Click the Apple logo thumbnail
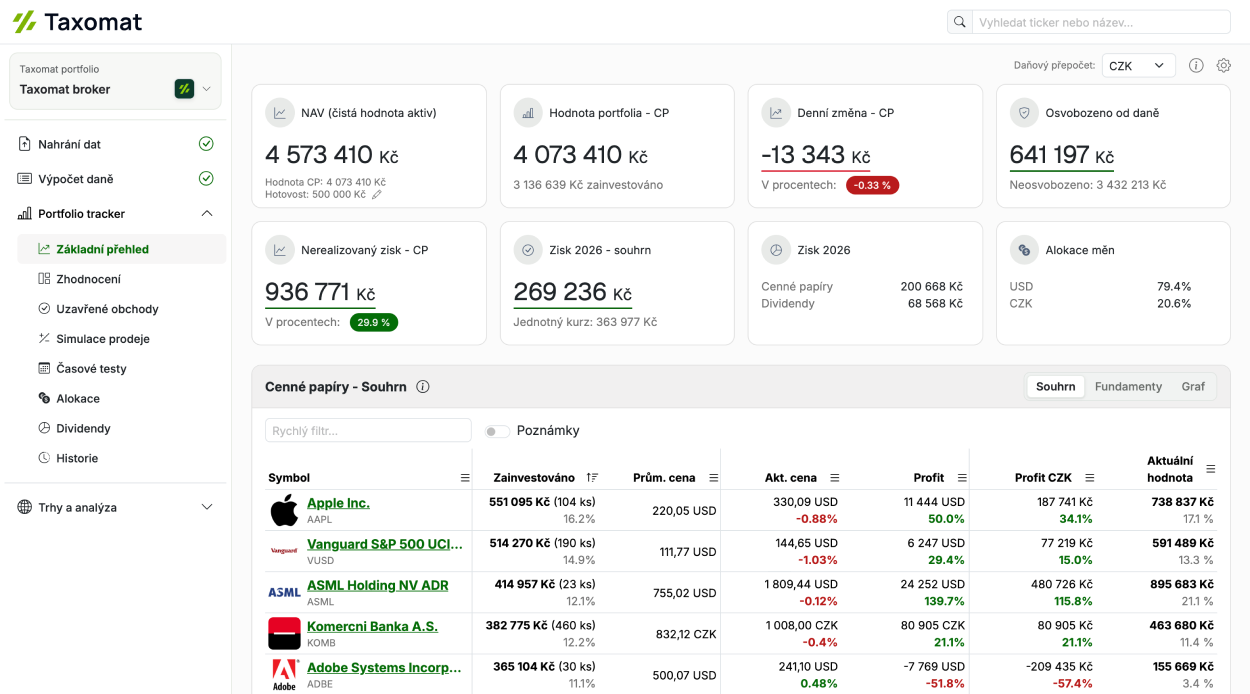 [x=284, y=510]
